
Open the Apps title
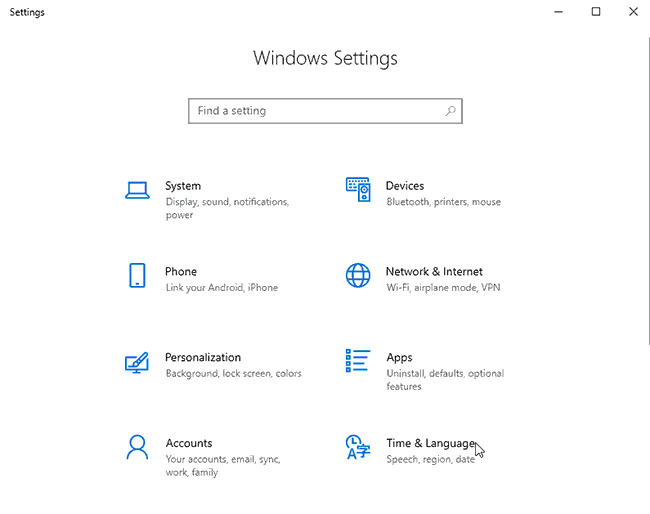399,358
